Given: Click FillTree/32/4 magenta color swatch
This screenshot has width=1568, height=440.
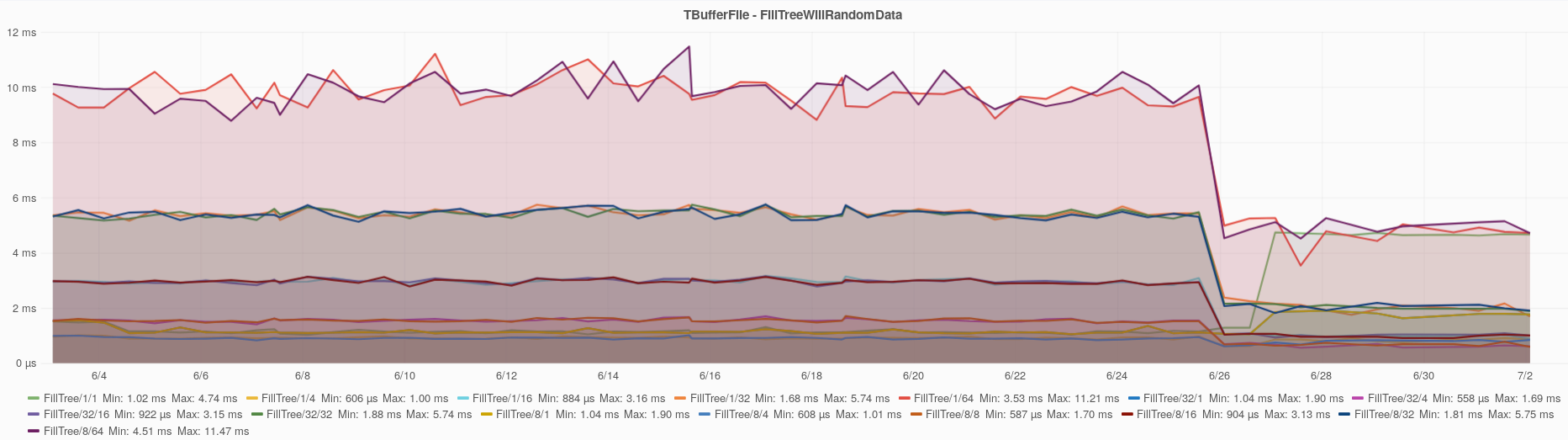Looking at the screenshot, I should click(x=1358, y=398).
